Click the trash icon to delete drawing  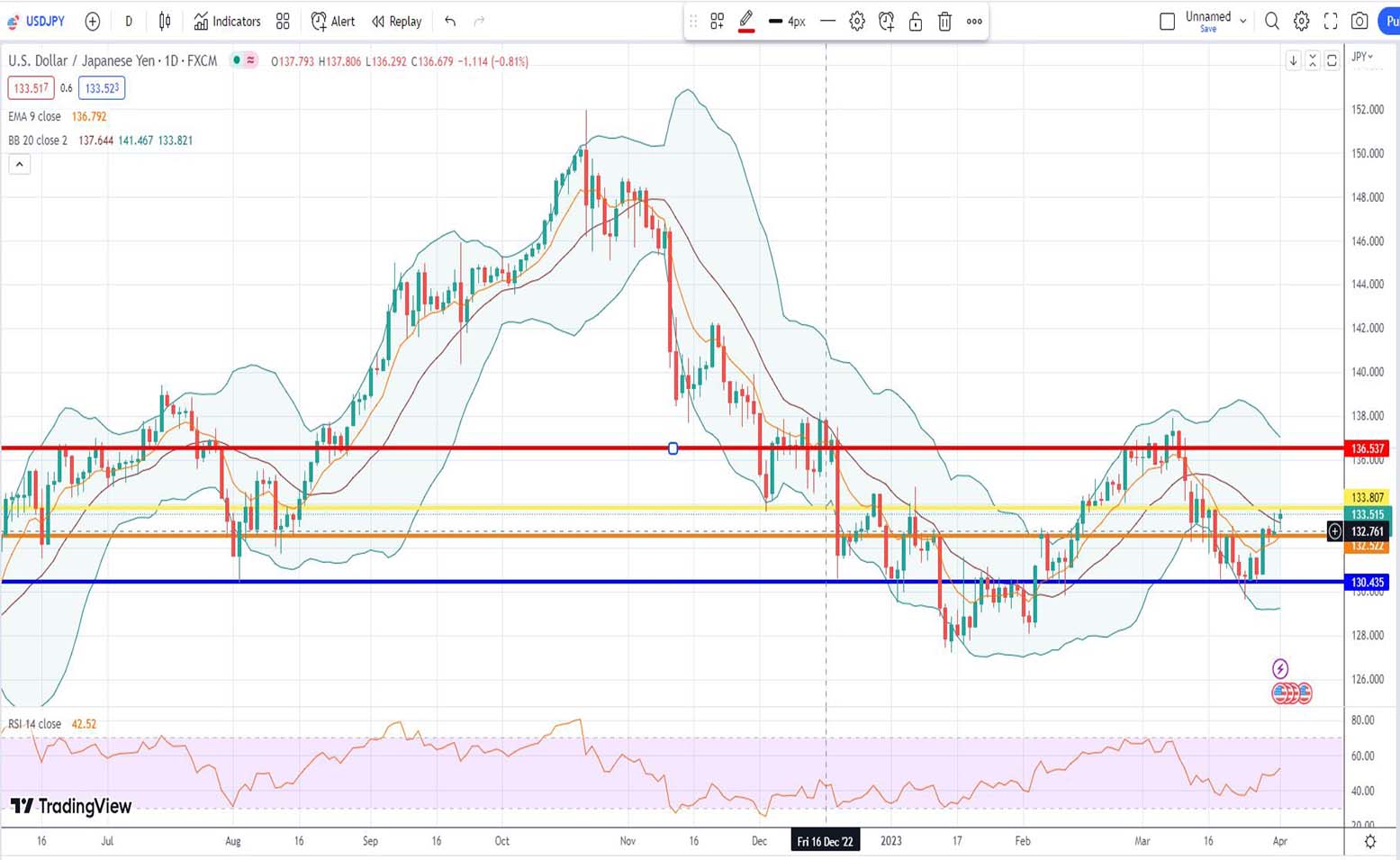tap(944, 22)
